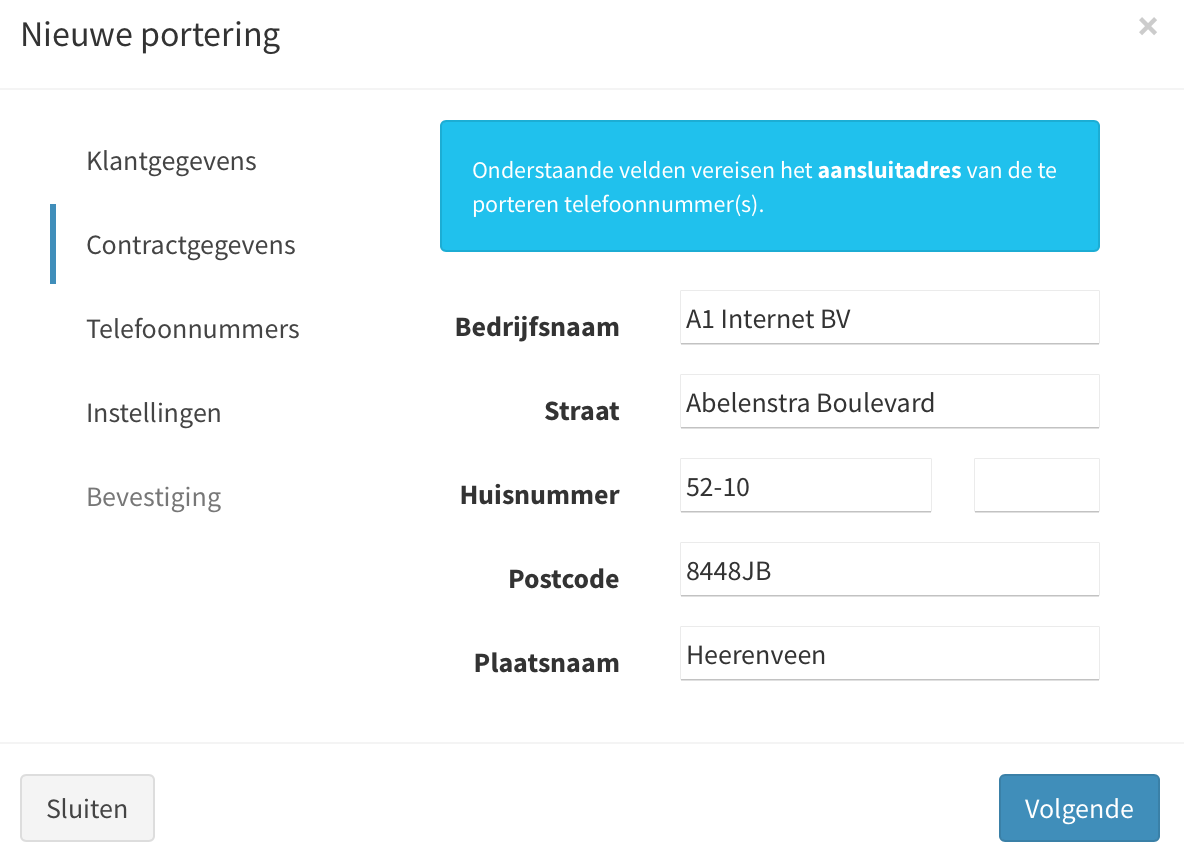The height and width of the screenshot is (862, 1184).
Task: Click the Volgende button
Action: click(x=1079, y=808)
